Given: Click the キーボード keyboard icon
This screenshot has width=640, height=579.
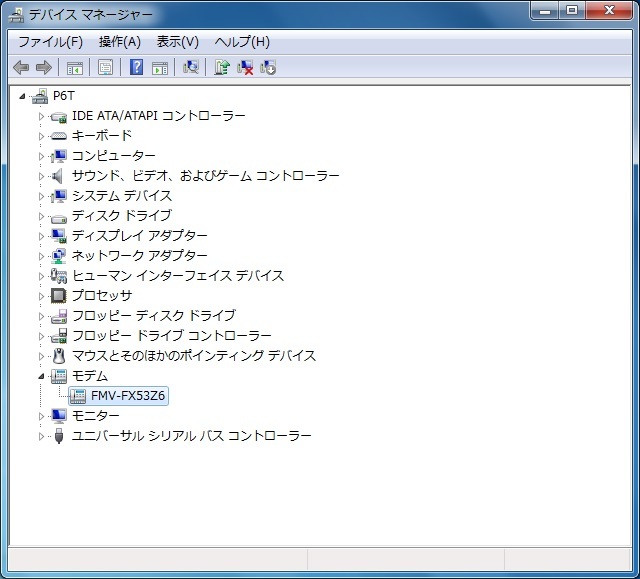Looking at the screenshot, I should (59, 136).
